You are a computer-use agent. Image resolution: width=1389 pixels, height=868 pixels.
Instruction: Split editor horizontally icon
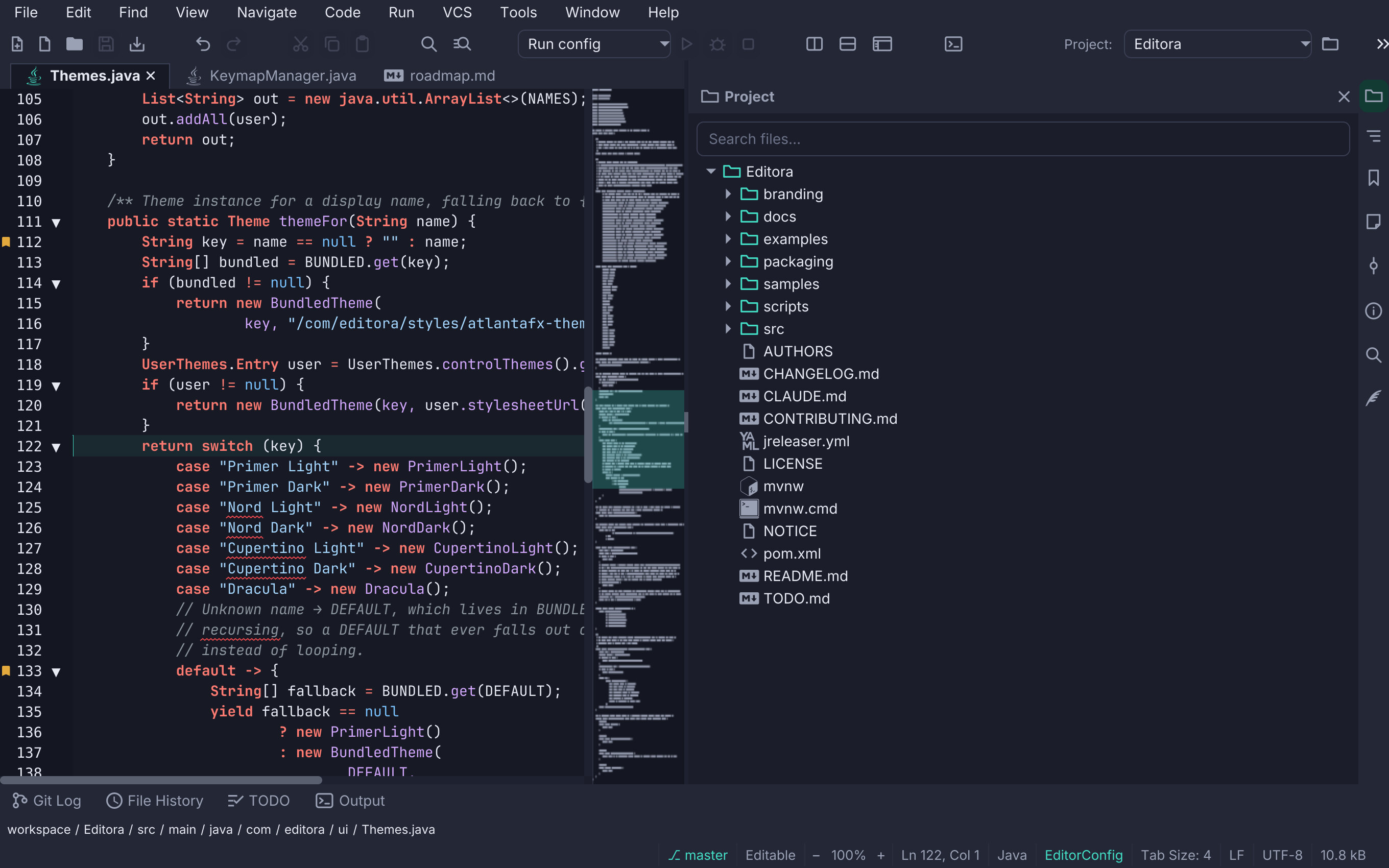point(848,44)
